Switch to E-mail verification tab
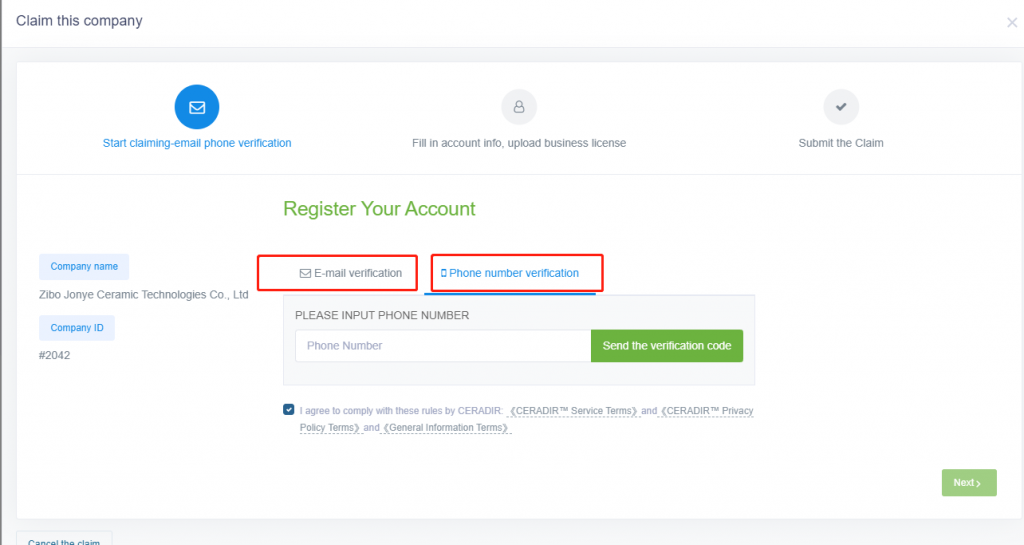 coord(351,273)
